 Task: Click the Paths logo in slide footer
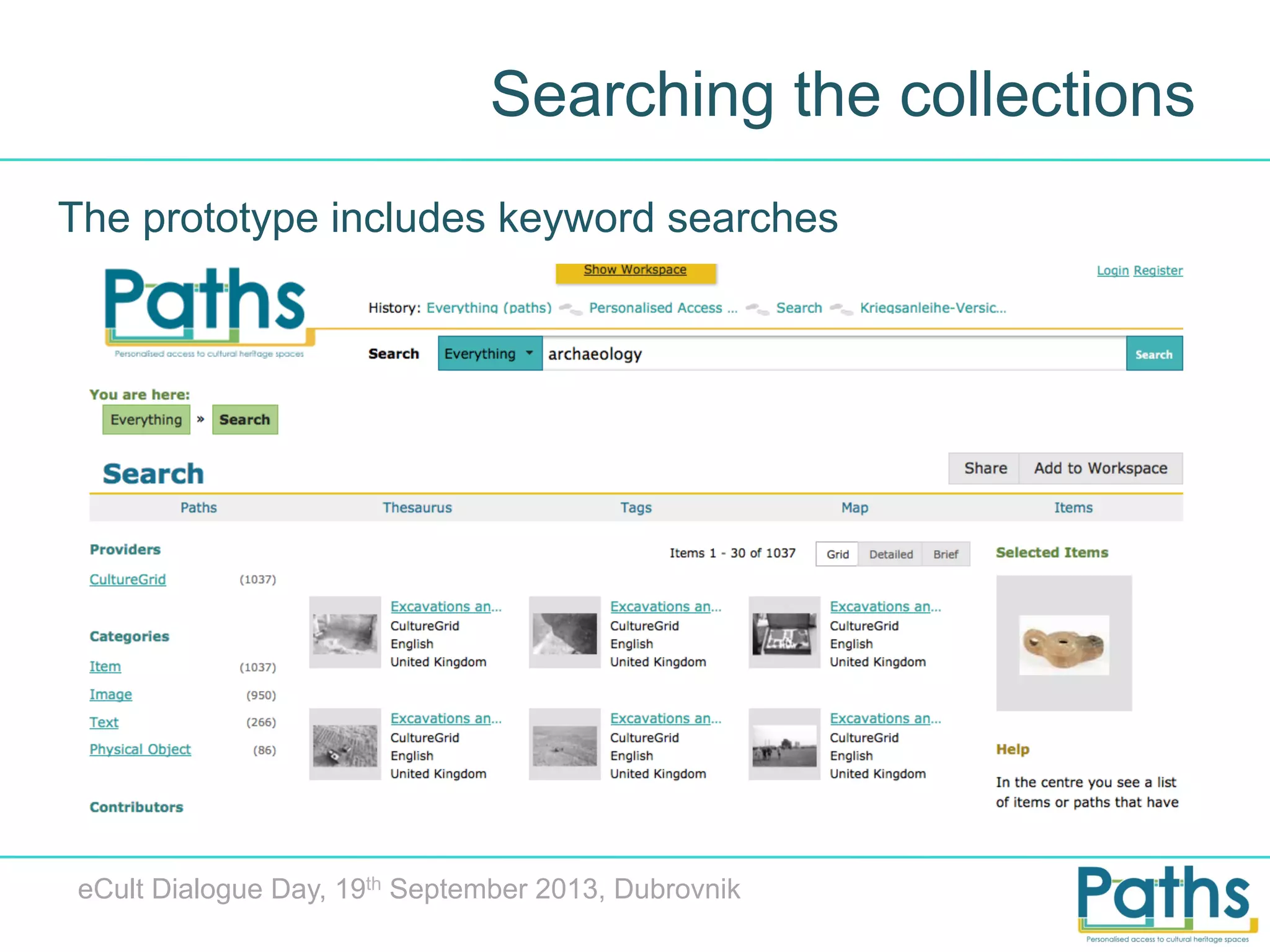tap(1168, 904)
